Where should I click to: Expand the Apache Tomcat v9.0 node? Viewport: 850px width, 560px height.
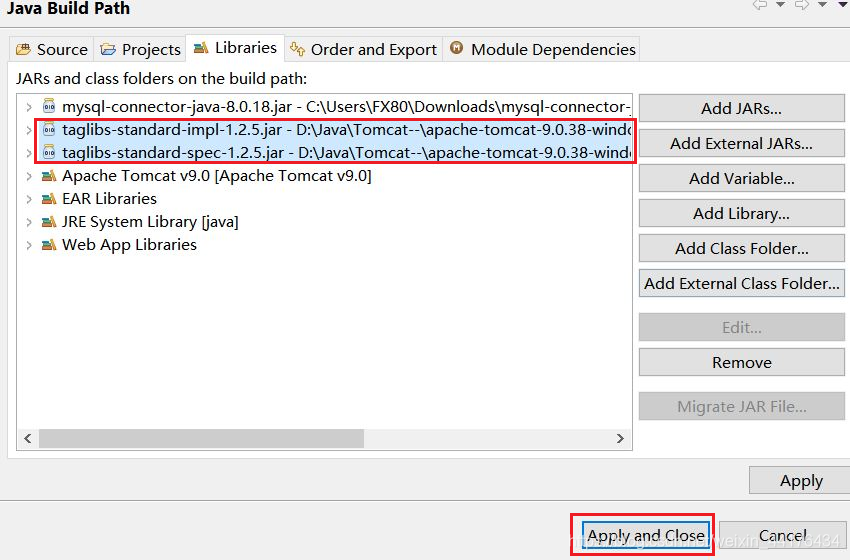29,176
